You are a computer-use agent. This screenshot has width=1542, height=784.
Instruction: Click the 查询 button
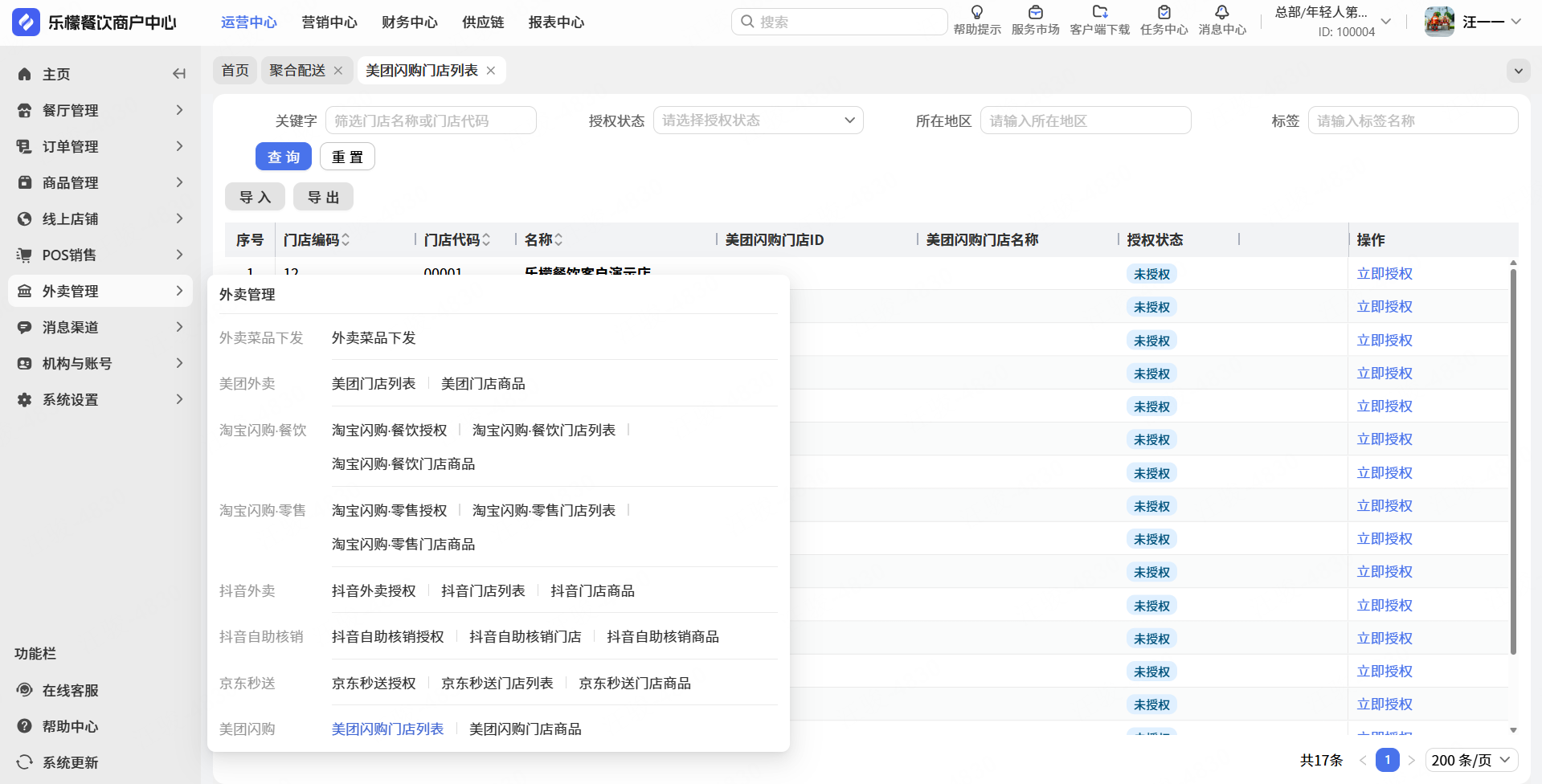tap(283, 157)
